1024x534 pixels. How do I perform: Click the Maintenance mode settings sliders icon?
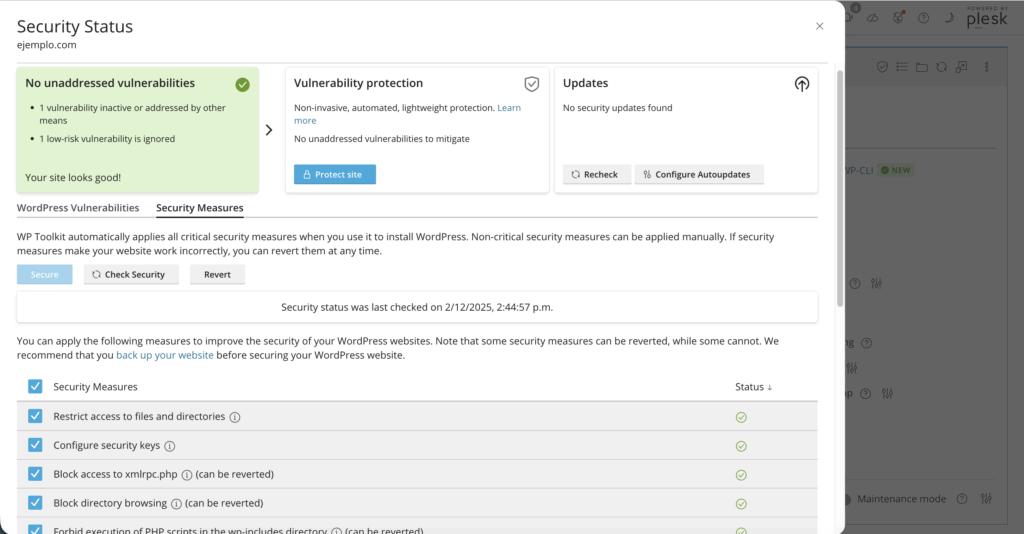pyautogui.click(x=987, y=498)
